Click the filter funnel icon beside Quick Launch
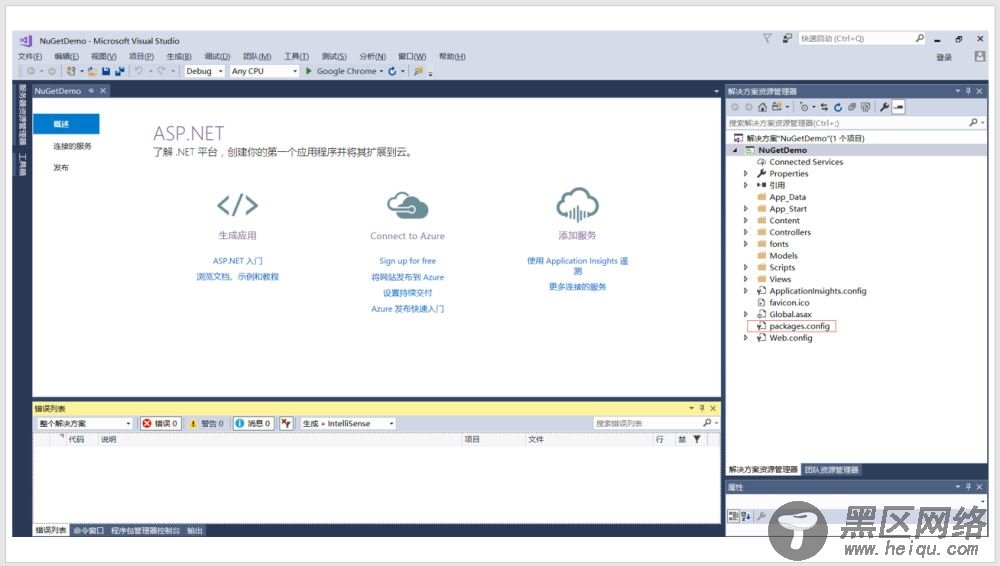Image resolution: width=1000 pixels, height=566 pixels. pos(767,39)
